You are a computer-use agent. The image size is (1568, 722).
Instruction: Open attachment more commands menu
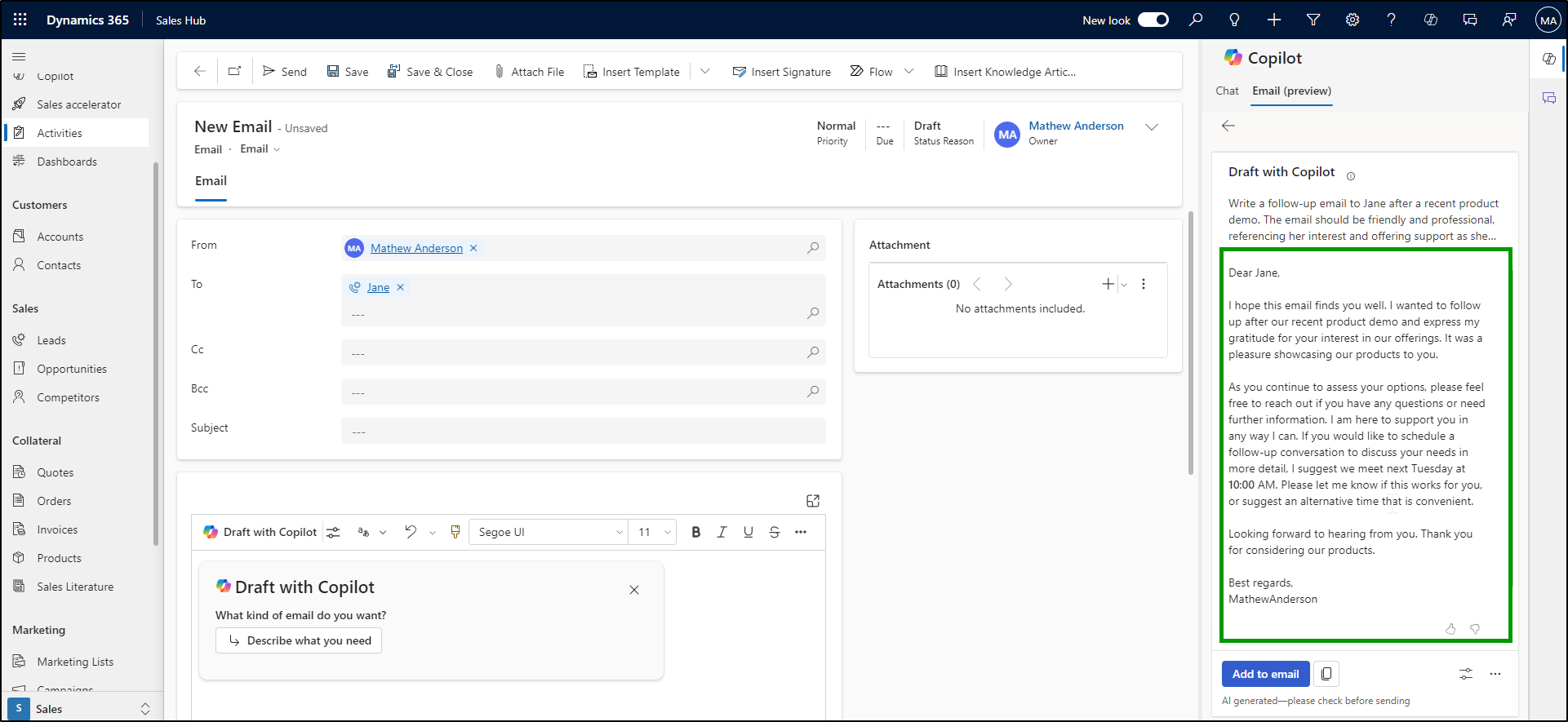coord(1144,284)
